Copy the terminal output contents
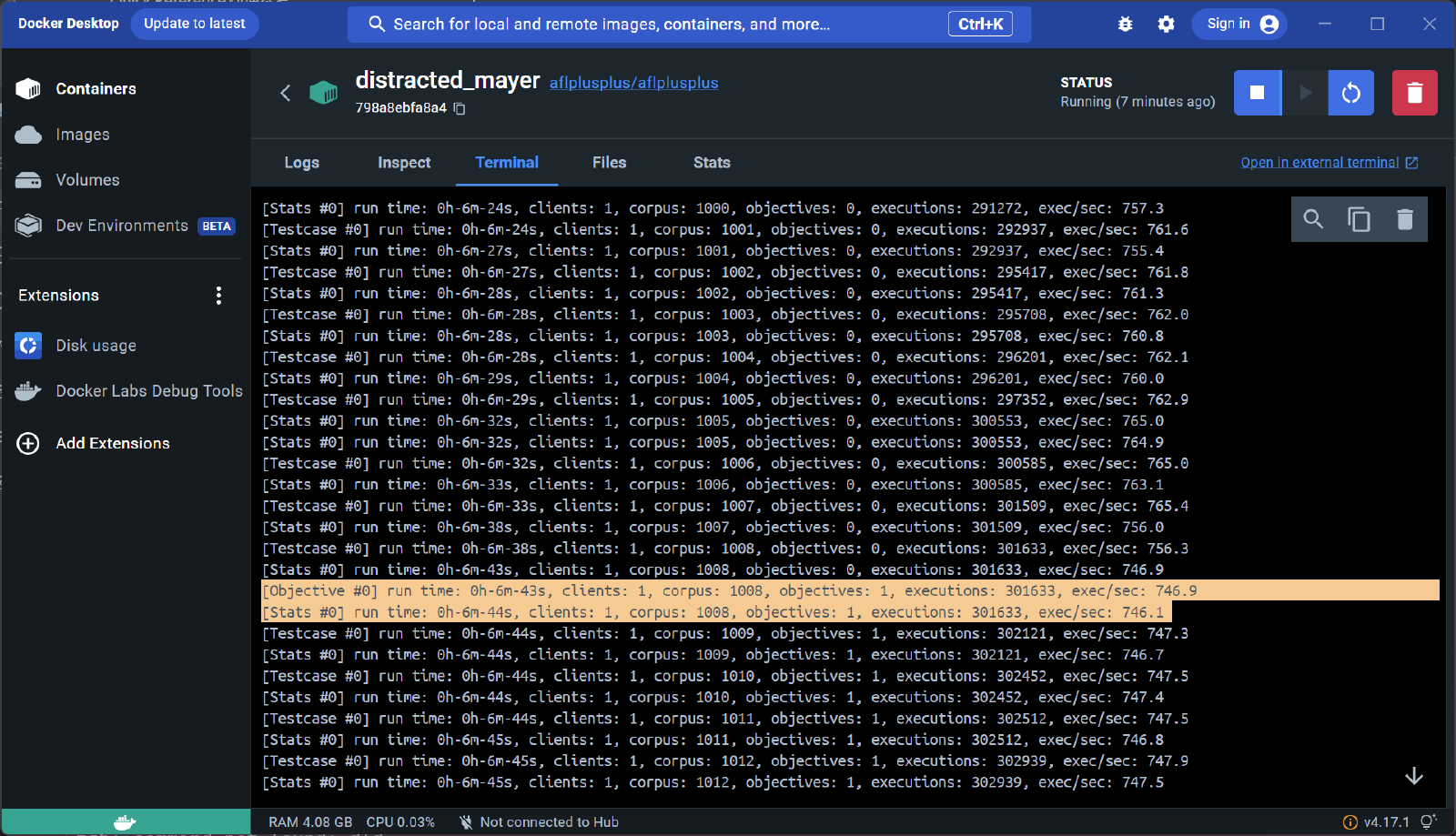 (1359, 219)
